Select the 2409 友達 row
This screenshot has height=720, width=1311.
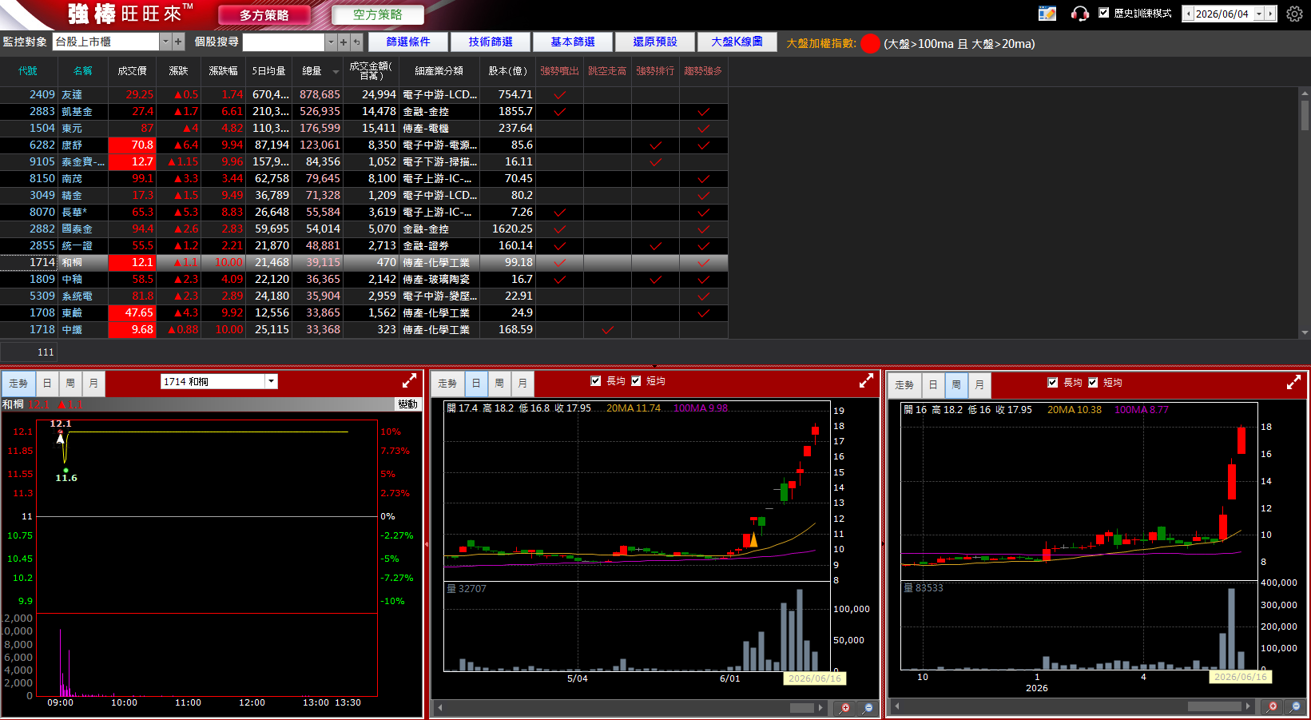(364, 94)
